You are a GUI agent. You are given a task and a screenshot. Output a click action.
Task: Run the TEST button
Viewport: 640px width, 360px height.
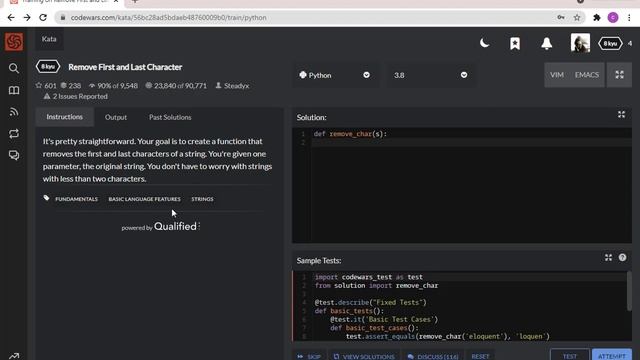570,355
